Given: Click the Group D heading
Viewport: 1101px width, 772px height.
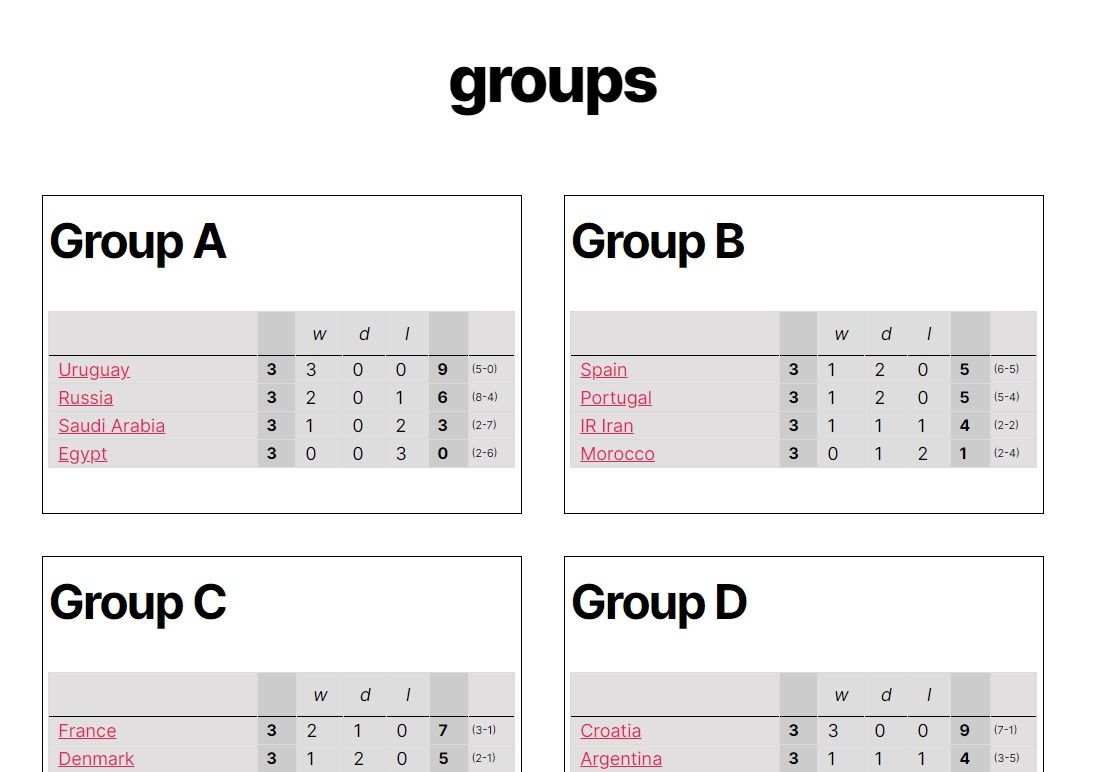Looking at the screenshot, I should 659,603.
